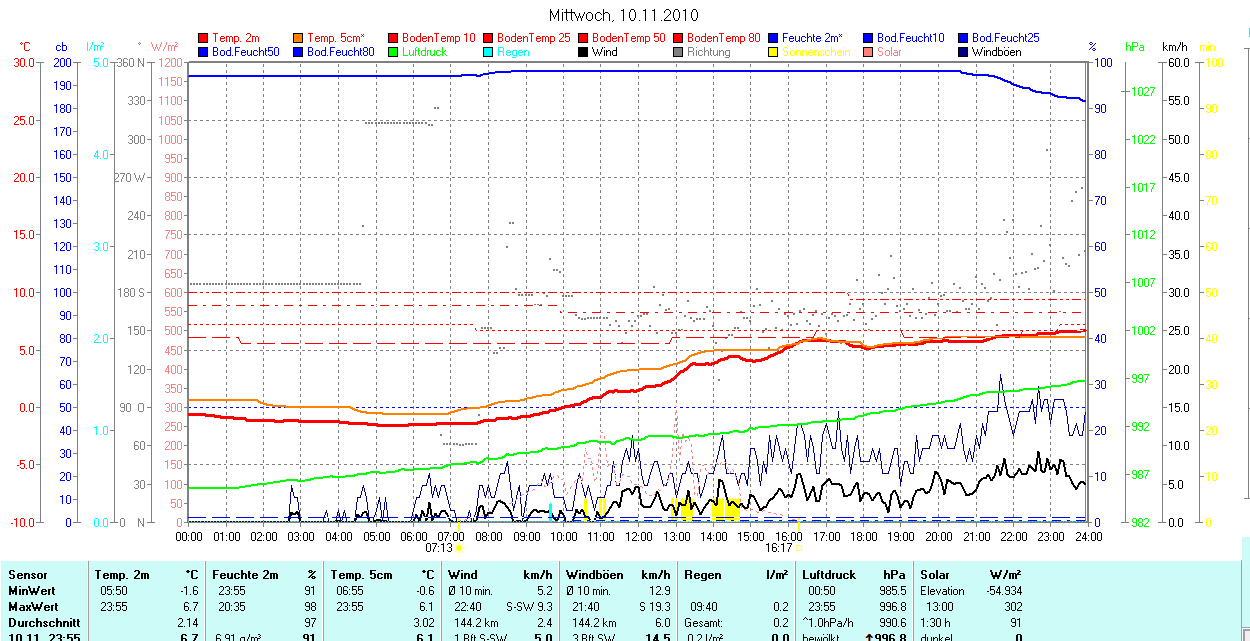Select the Bod.Feucht80 legend label
Image resolution: width=1250 pixels, height=641 pixels.
[x=340, y=52]
